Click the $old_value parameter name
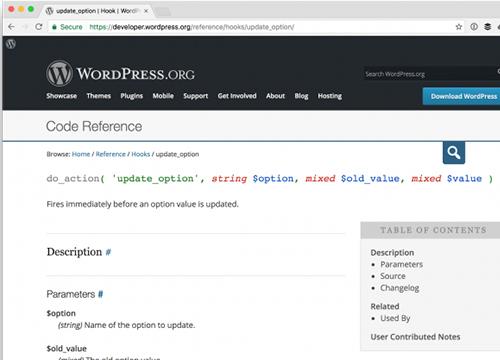Screen dimensions: 500x360 pos(67,349)
